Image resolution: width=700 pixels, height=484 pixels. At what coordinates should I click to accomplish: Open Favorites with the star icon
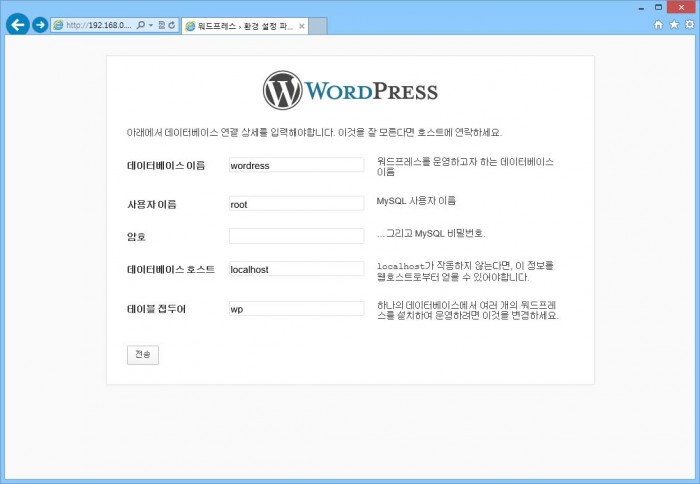[x=674, y=25]
